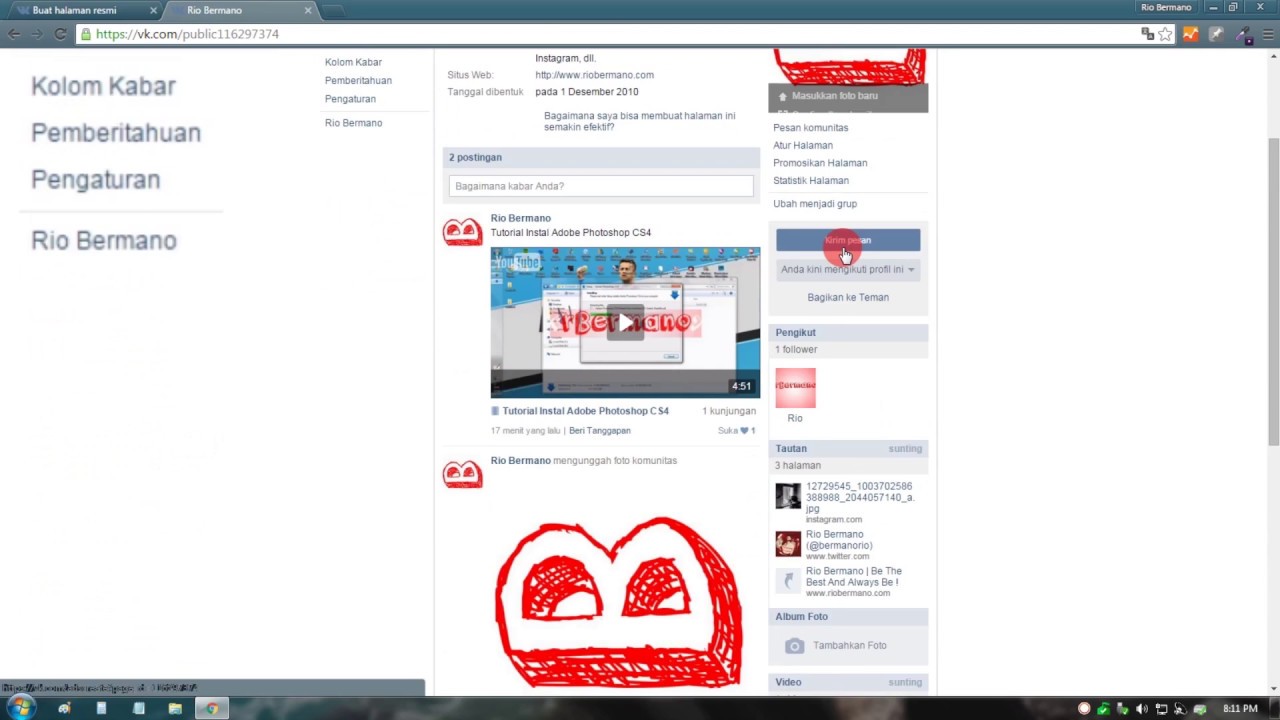This screenshot has width=1280, height=720.
Task: Open the folder icon in the taskbar
Action: [x=175, y=709]
